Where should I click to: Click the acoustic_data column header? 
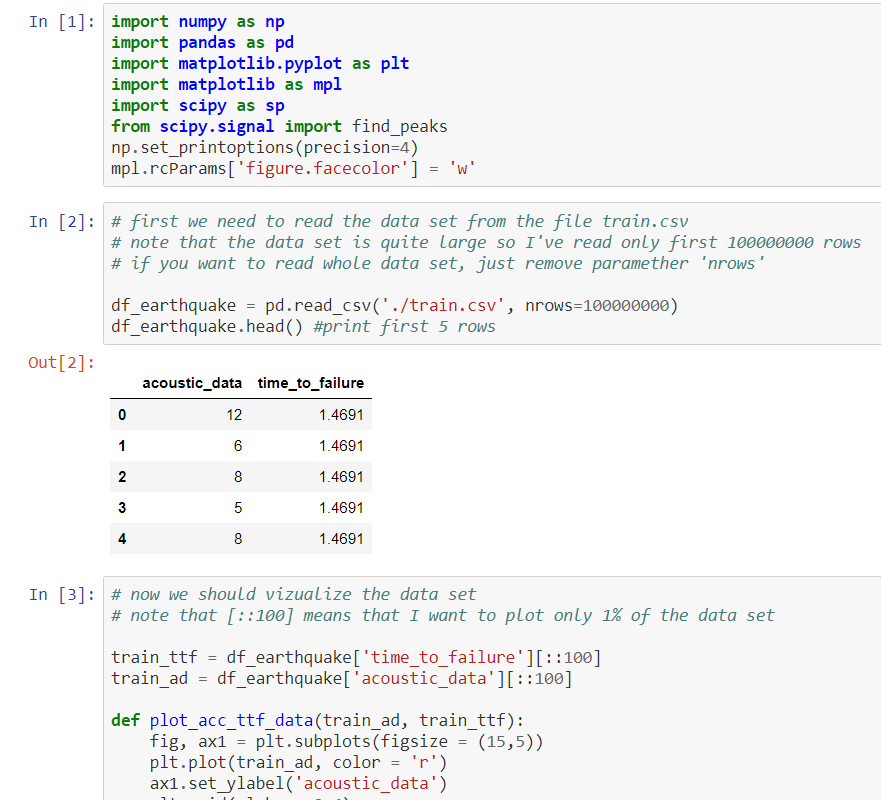192,383
